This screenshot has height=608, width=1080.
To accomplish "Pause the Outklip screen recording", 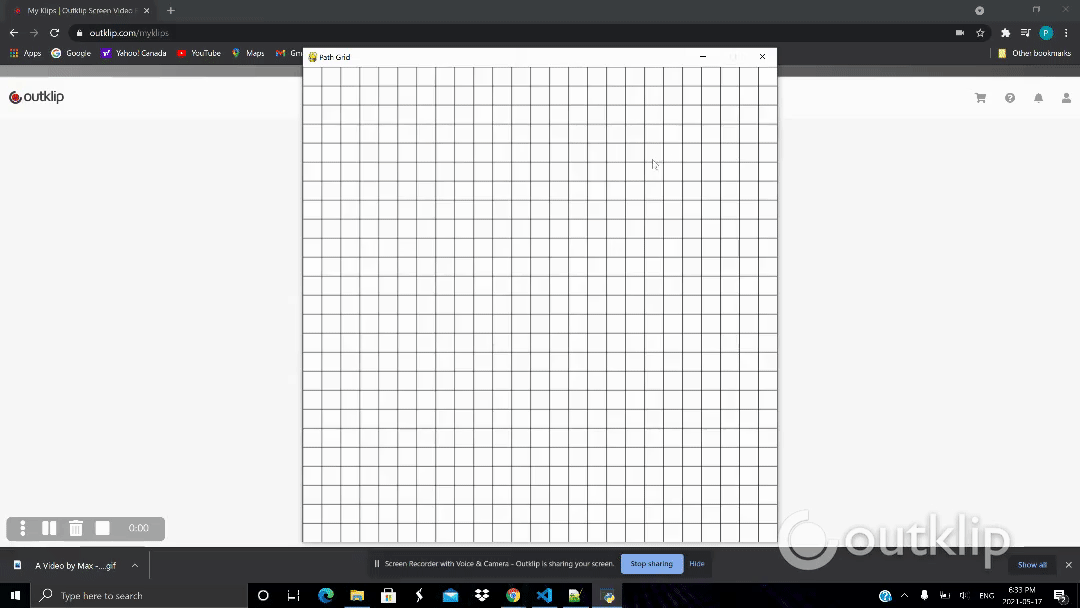I will 49,528.
